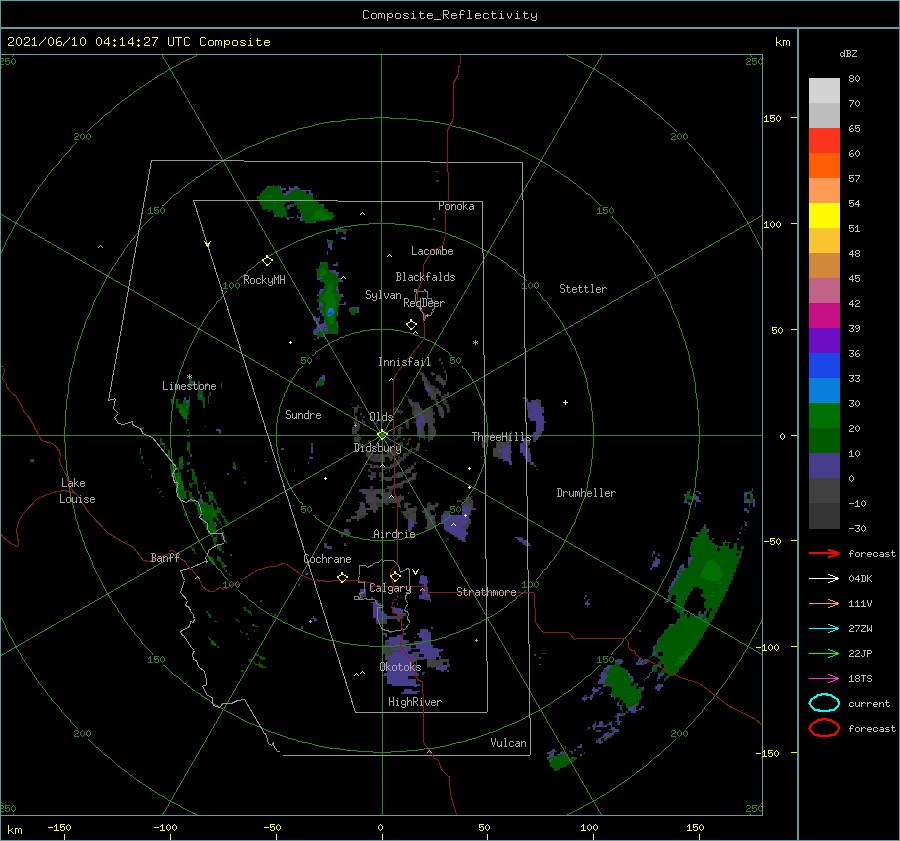The width and height of the screenshot is (900, 841).
Task: Click the Lacombe label
Action: click(432, 251)
